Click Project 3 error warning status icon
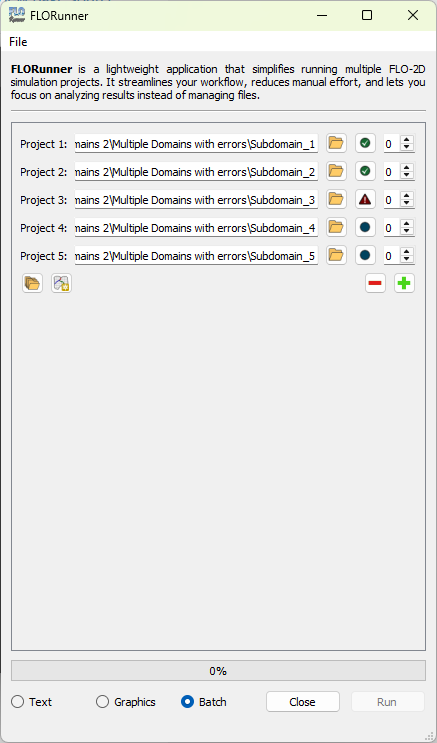437x743 pixels. click(365, 199)
